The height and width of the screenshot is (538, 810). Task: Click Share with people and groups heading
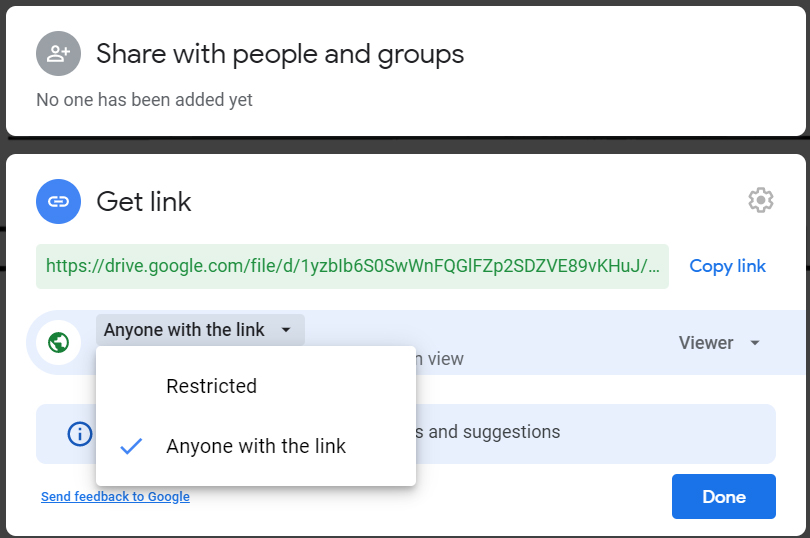coord(280,54)
